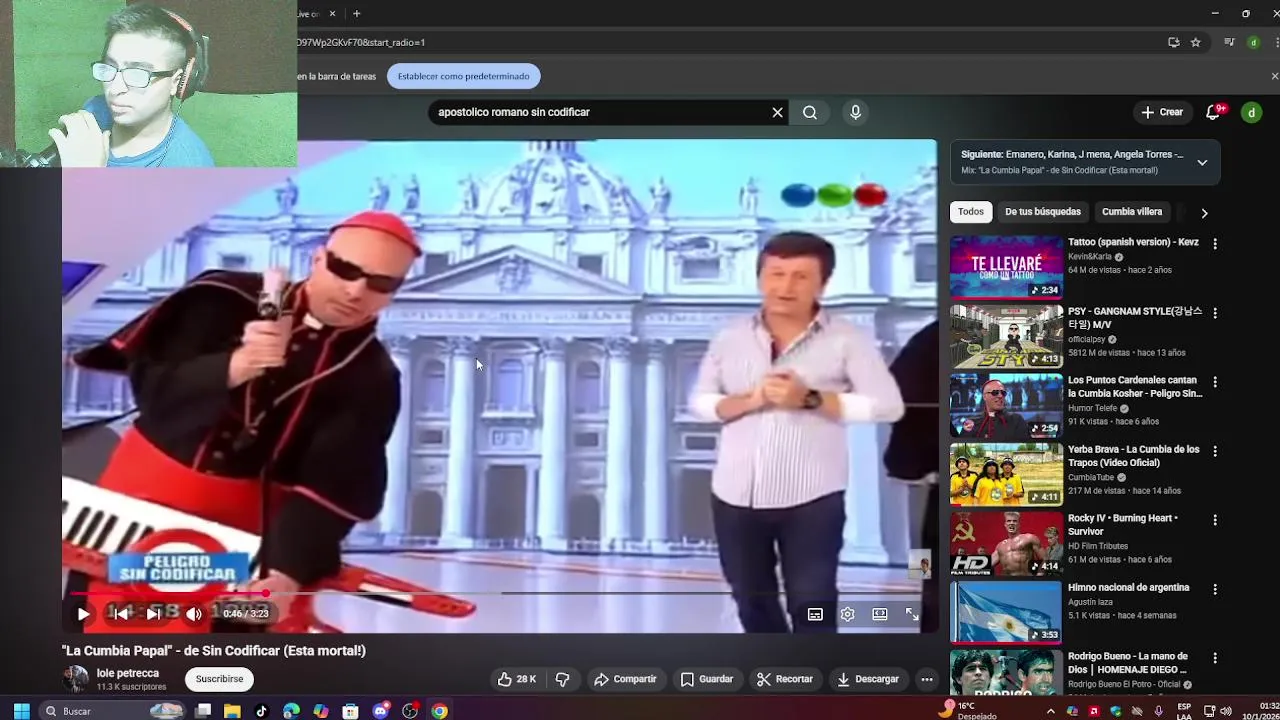Open more actions three-dot menu

pyautogui.click(x=927, y=679)
